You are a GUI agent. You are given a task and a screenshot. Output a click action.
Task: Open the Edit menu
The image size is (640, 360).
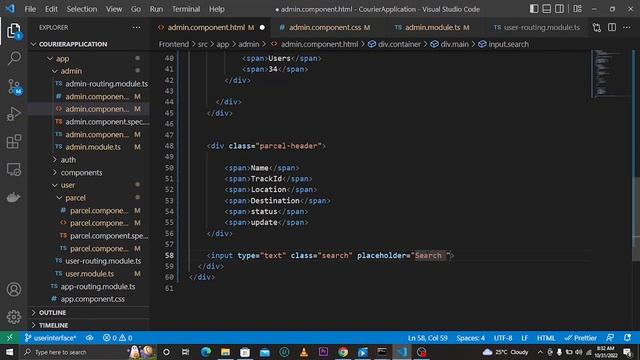point(51,9)
